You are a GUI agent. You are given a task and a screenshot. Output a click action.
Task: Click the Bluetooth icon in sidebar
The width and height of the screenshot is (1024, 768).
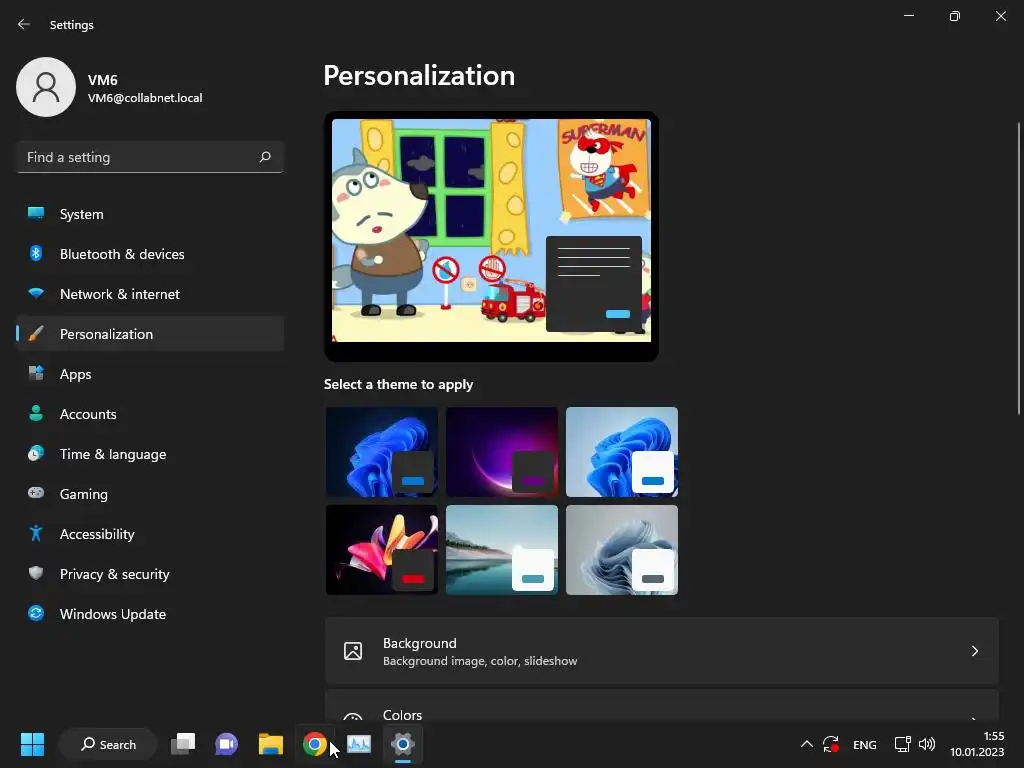36,253
